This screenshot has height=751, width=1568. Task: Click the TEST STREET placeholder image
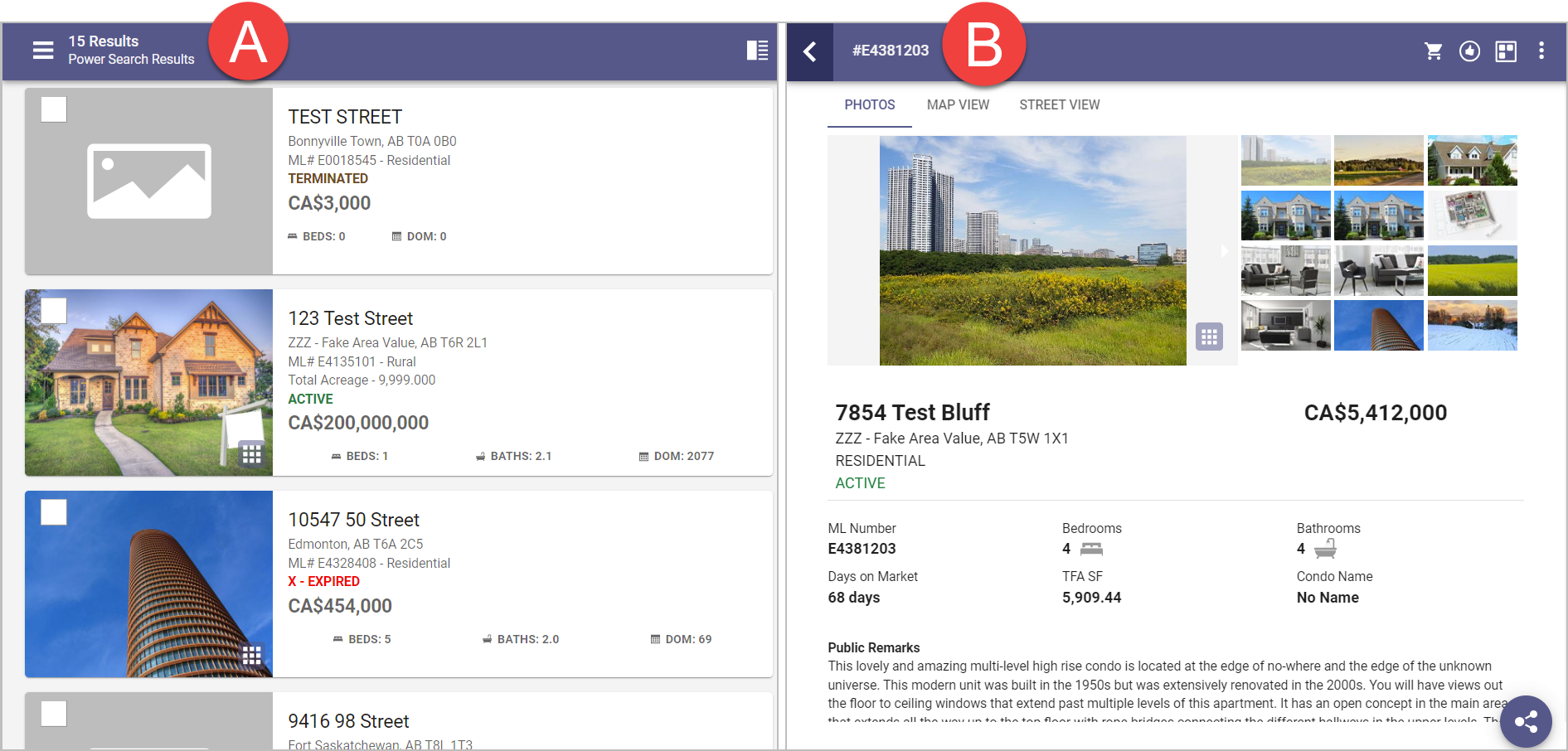[148, 181]
